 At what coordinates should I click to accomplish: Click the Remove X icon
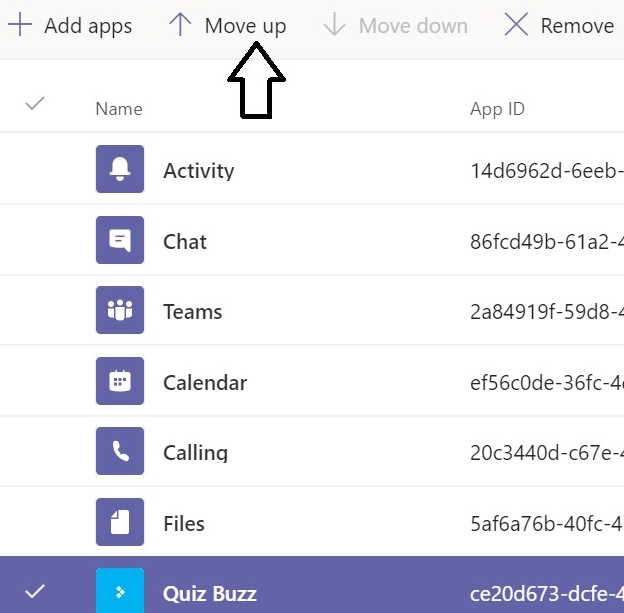516,25
